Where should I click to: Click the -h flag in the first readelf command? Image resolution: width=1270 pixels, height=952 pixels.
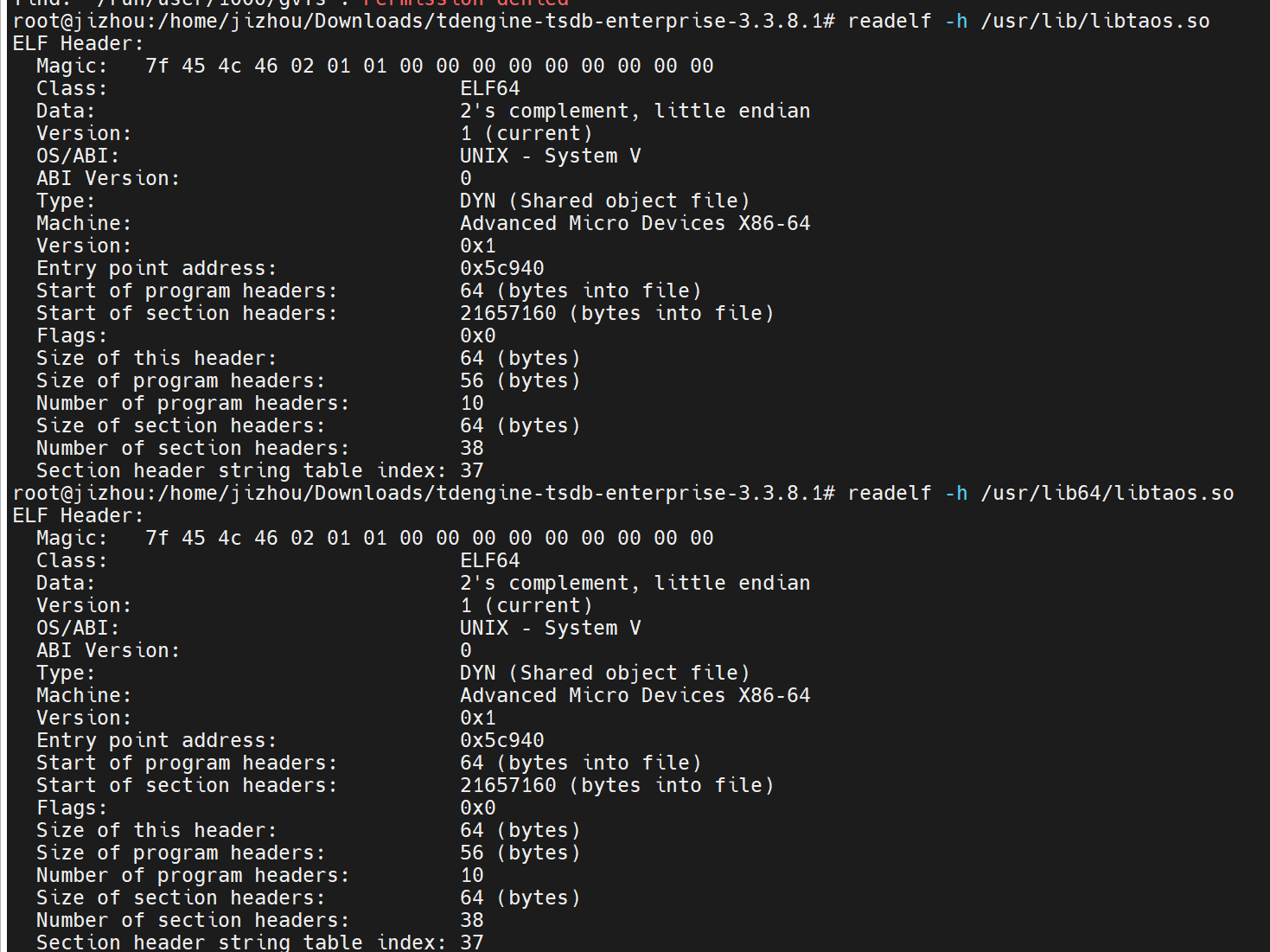pyautogui.click(x=956, y=21)
